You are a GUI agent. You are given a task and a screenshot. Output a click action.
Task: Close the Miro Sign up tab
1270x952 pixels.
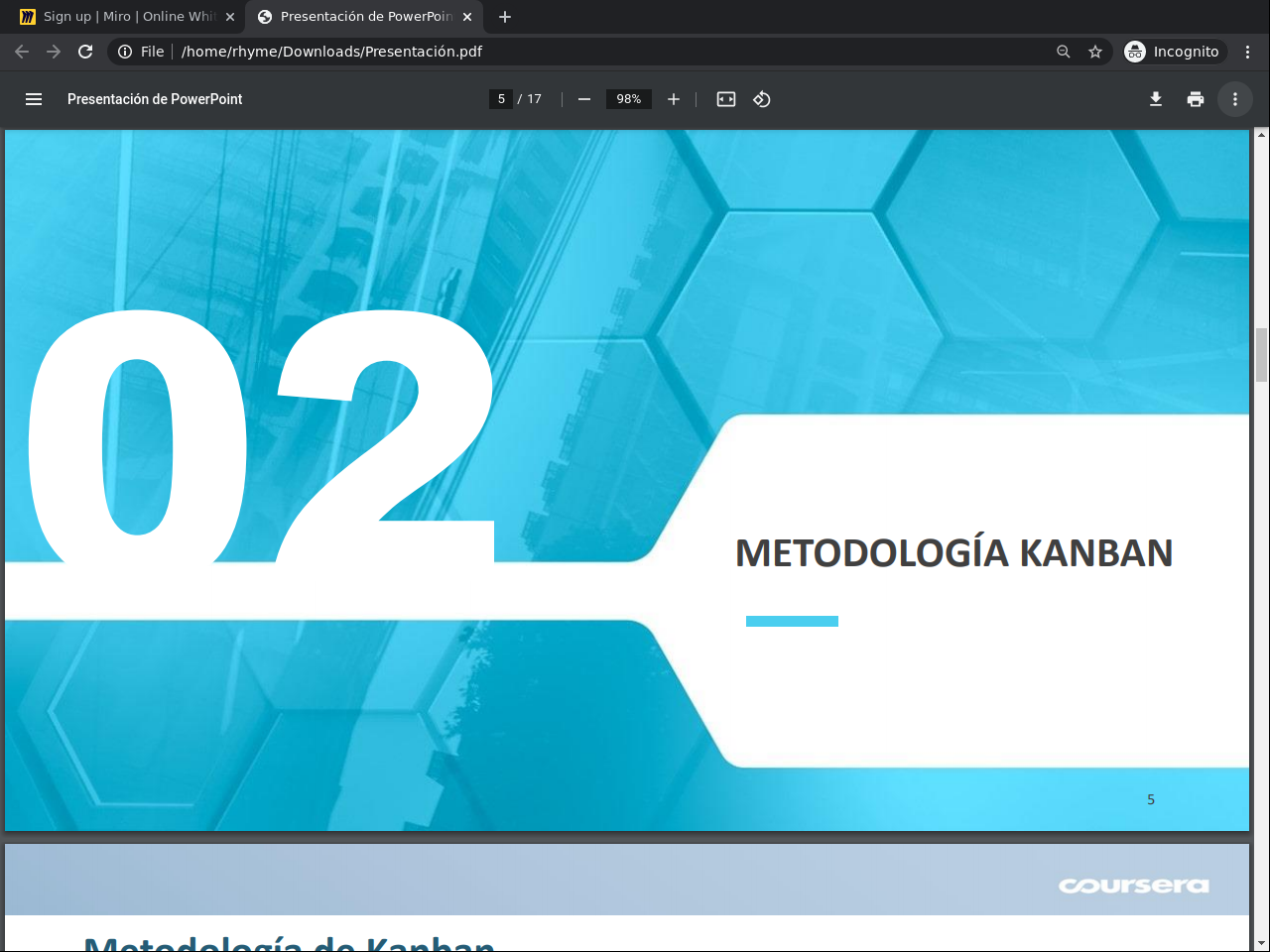click(230, 17)
